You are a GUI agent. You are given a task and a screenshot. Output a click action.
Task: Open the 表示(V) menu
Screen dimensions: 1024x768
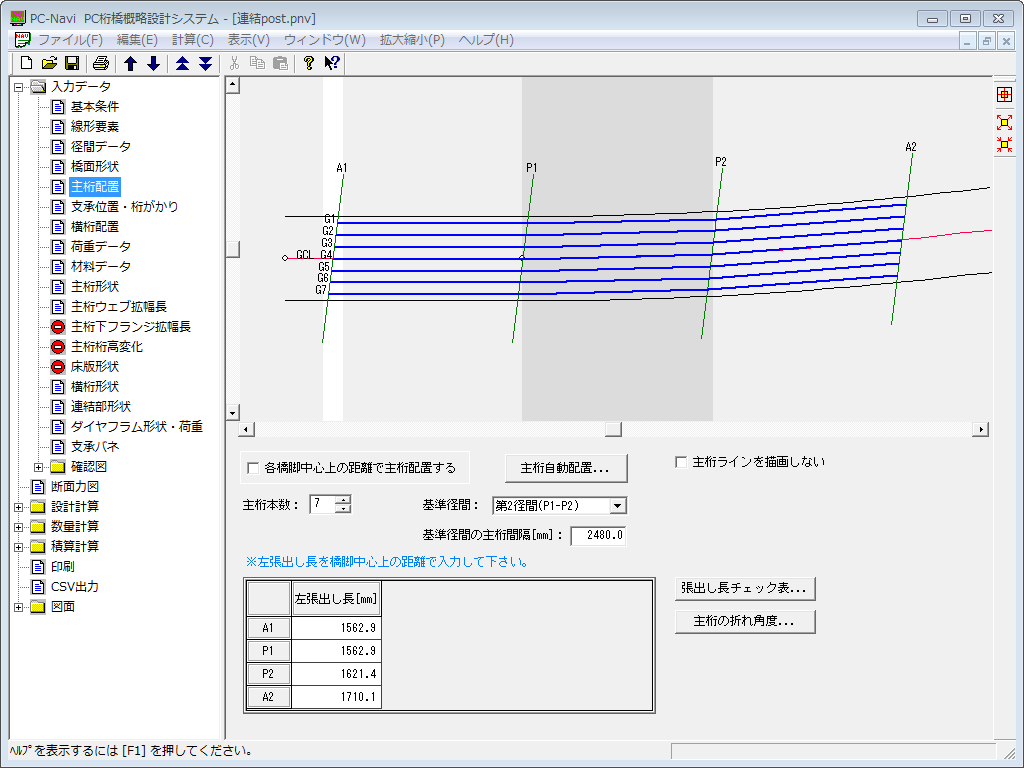pos(248,40)
